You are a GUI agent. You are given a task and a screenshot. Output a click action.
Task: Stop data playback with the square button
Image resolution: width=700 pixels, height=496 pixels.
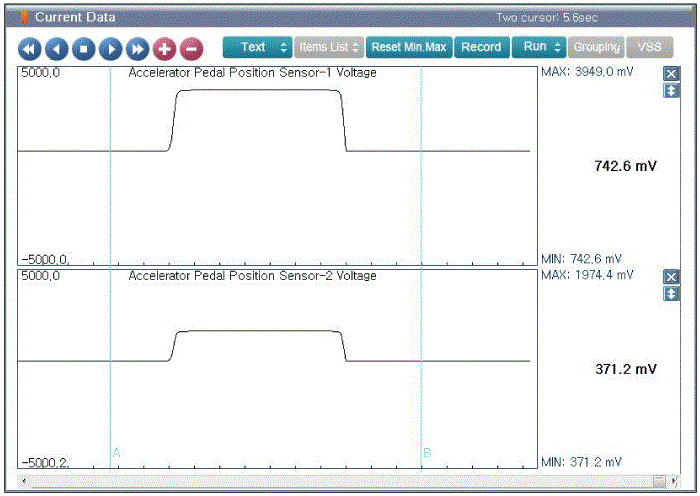pyautogui.click(x=83, y=49)
